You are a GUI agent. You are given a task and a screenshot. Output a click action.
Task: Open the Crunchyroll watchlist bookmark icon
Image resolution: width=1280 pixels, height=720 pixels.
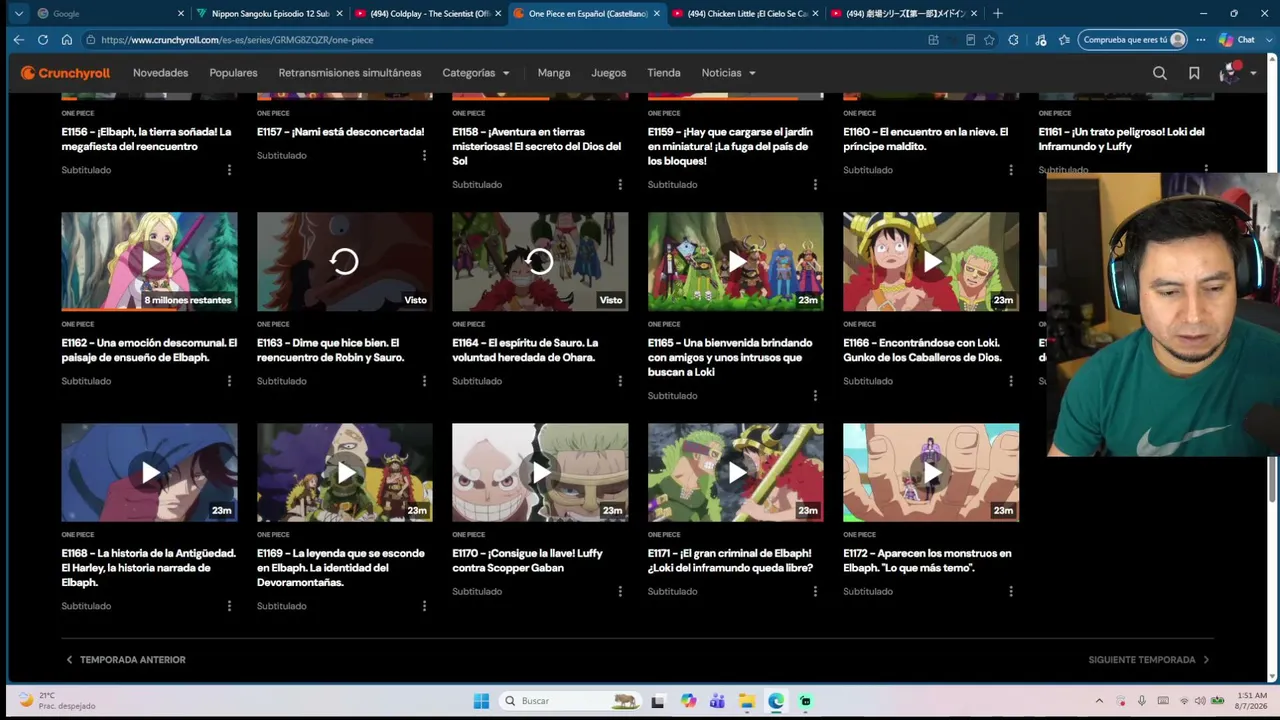[1194, 73]
